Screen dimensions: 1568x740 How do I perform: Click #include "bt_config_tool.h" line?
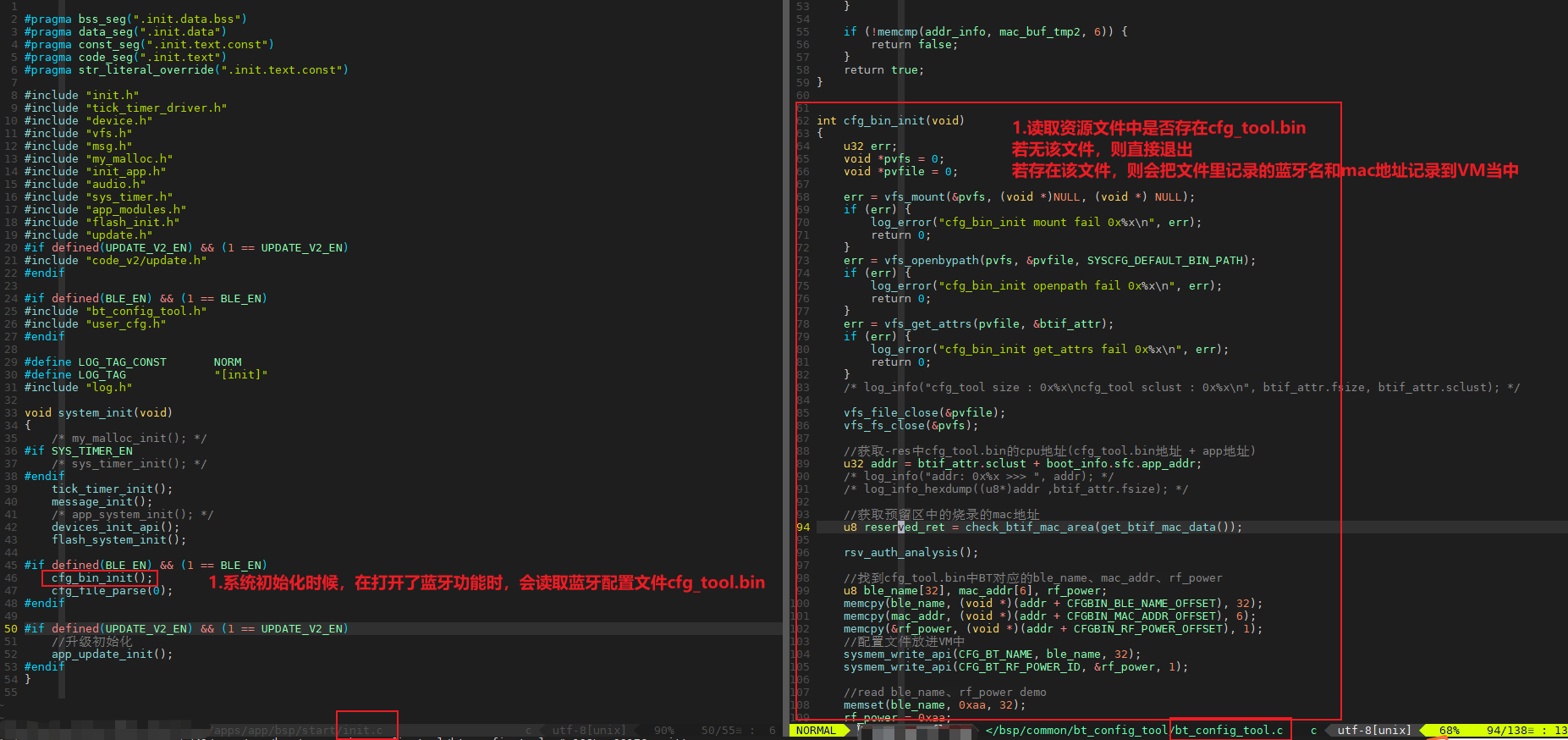[115, 311]
